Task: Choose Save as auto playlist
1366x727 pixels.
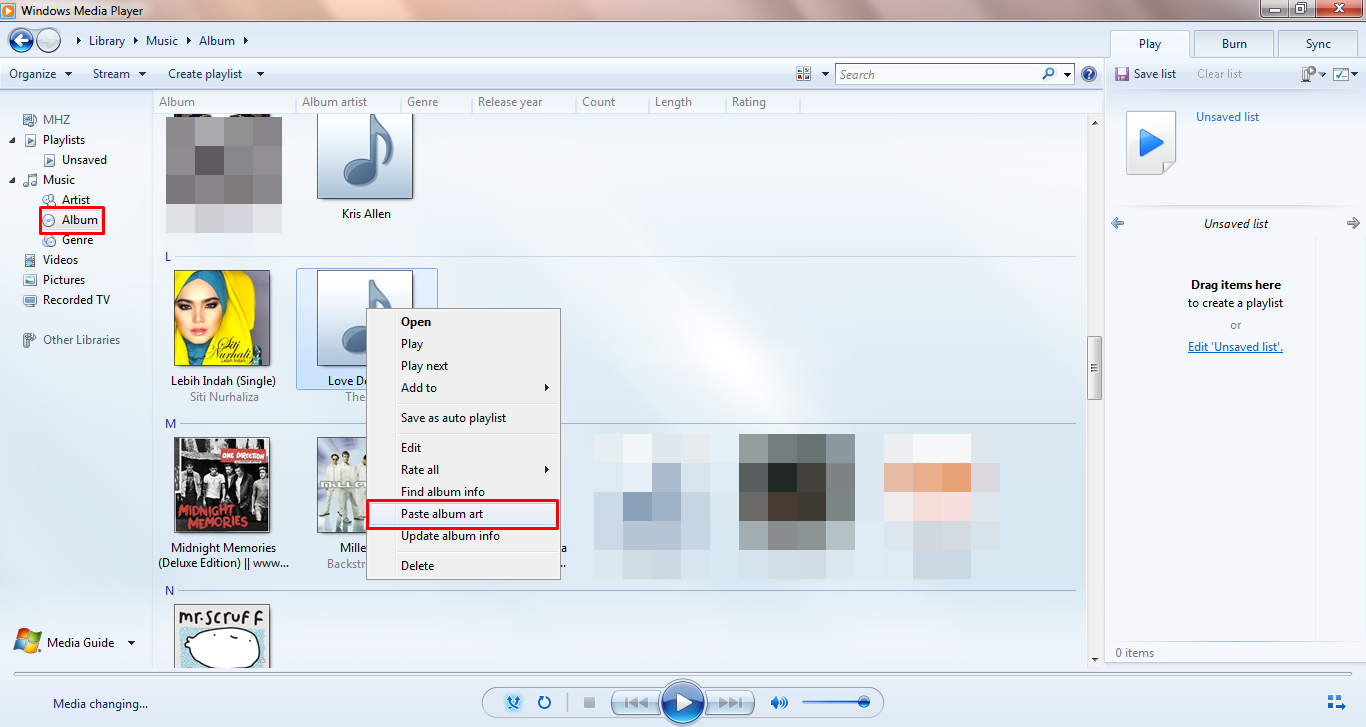Action: pyautogui.click(x=463, y=418)
